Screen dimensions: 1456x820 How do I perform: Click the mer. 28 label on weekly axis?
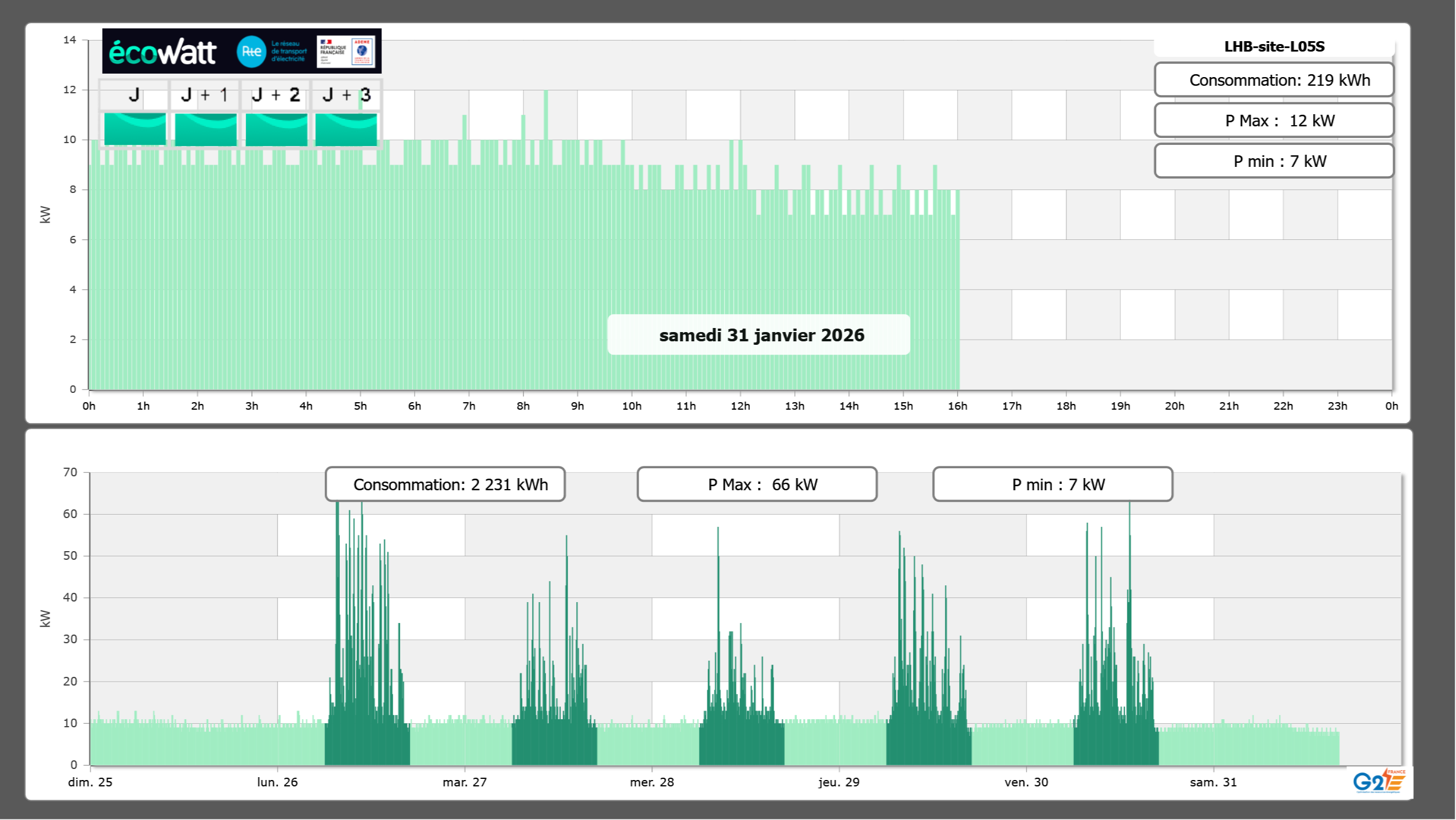652,782
